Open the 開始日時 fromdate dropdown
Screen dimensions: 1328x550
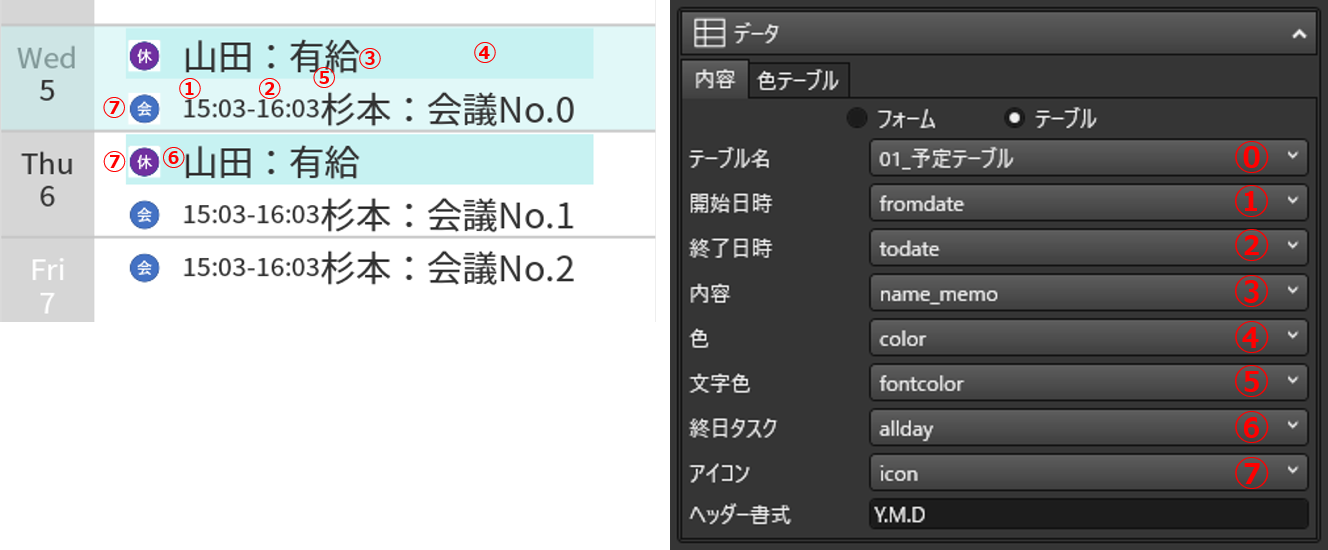[1088, 203]
